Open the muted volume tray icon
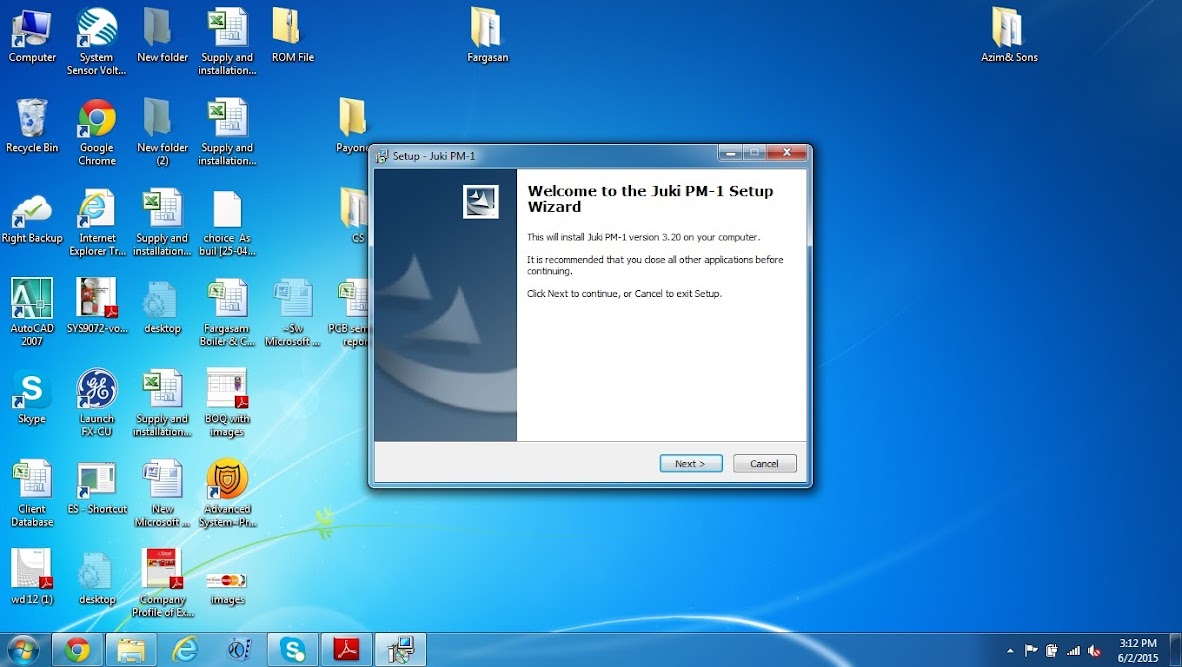This screenshot has height=667, width=1182. coord(1095,650)
